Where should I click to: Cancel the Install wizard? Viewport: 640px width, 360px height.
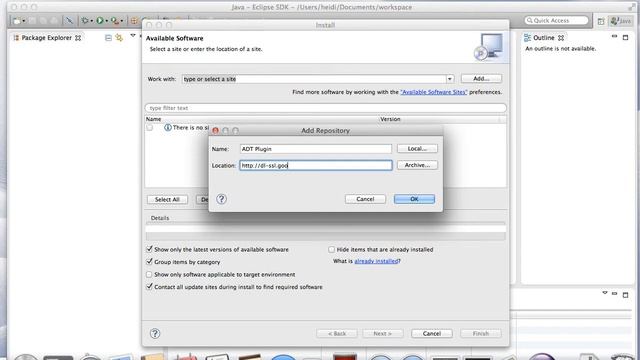point(432,334)
